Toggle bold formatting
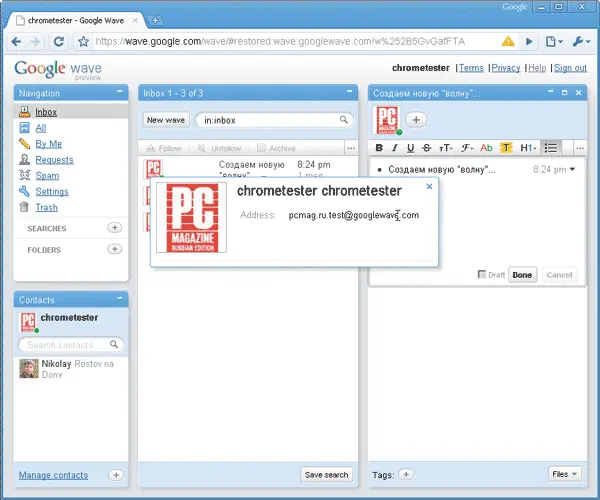This screenshot has height=500, width=600. (x=379, y=148)
